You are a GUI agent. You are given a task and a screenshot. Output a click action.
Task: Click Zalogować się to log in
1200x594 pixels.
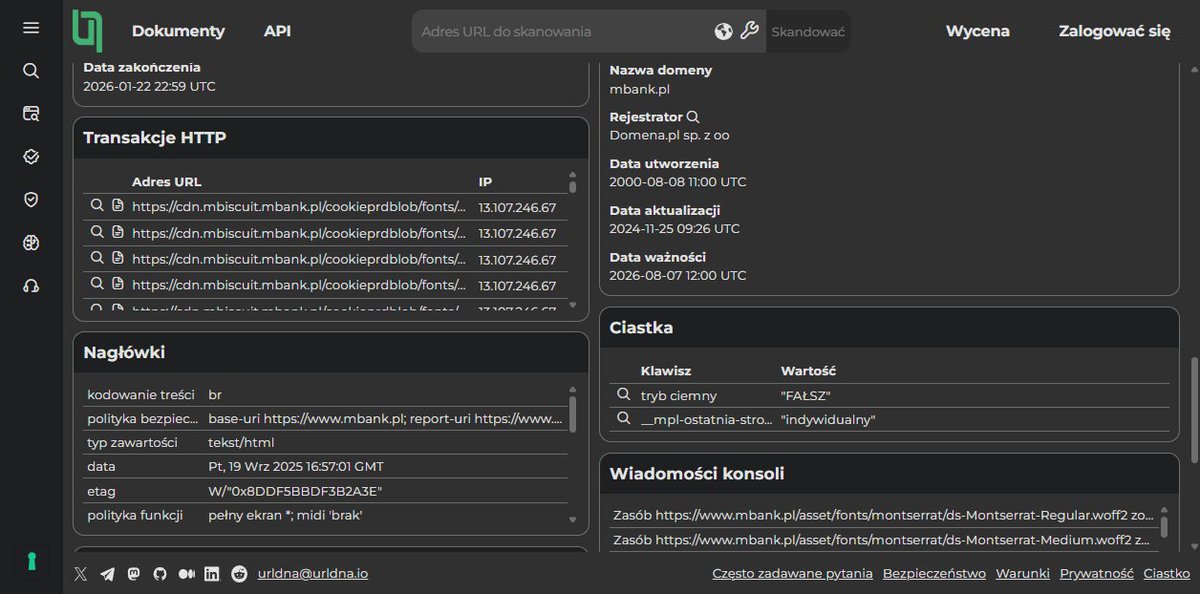click(x=1114, y=31)
